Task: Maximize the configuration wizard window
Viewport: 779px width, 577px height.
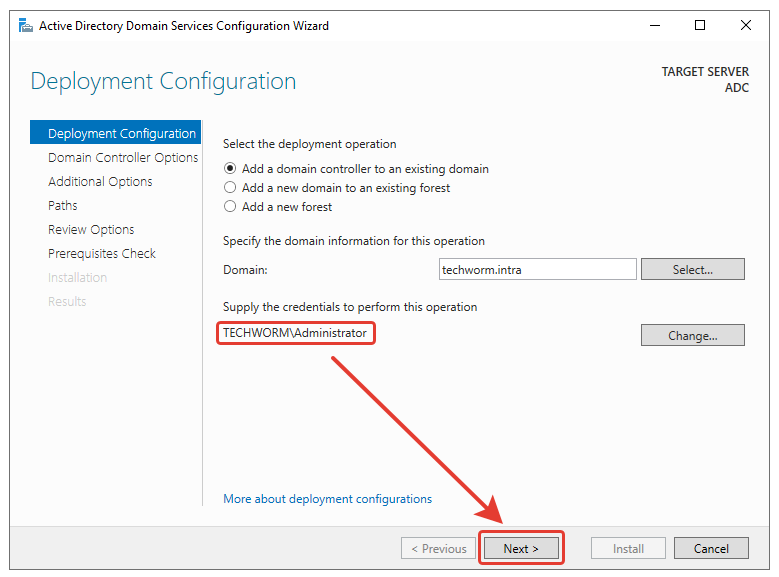Action: coord(699,25)
